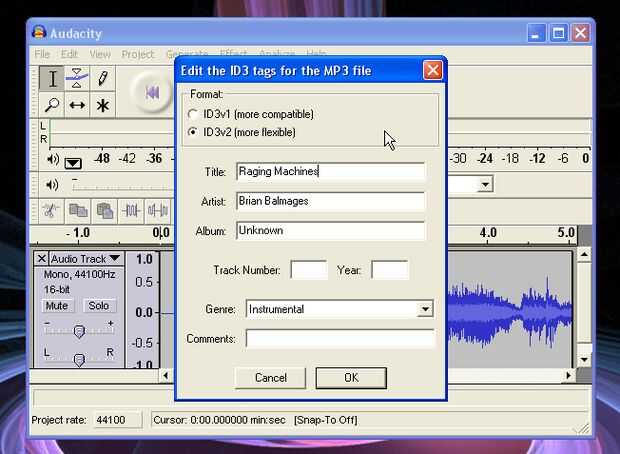Click horizontal scrollbar left arrow
The image size is (620, 454).
point(165,375)
